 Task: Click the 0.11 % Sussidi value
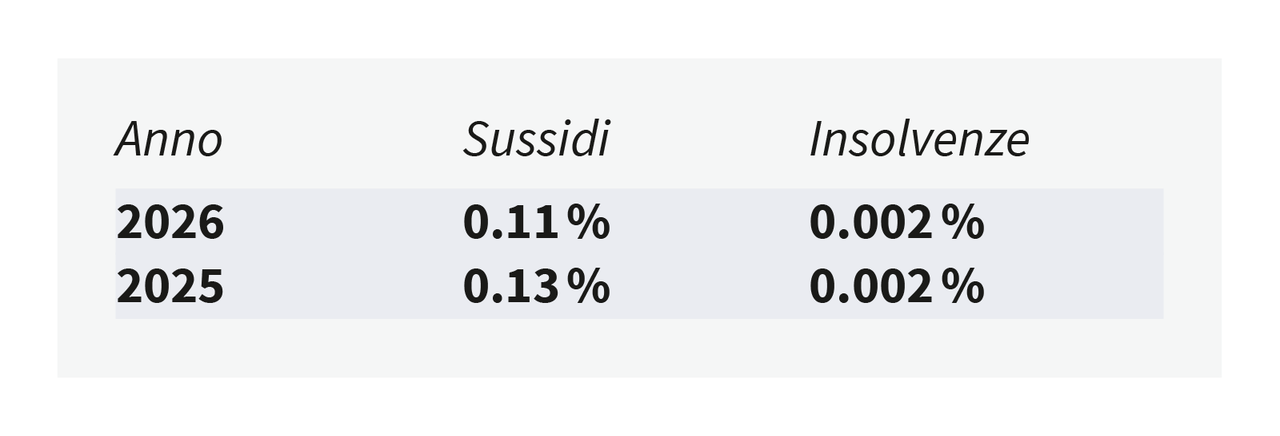click(536, 222)
